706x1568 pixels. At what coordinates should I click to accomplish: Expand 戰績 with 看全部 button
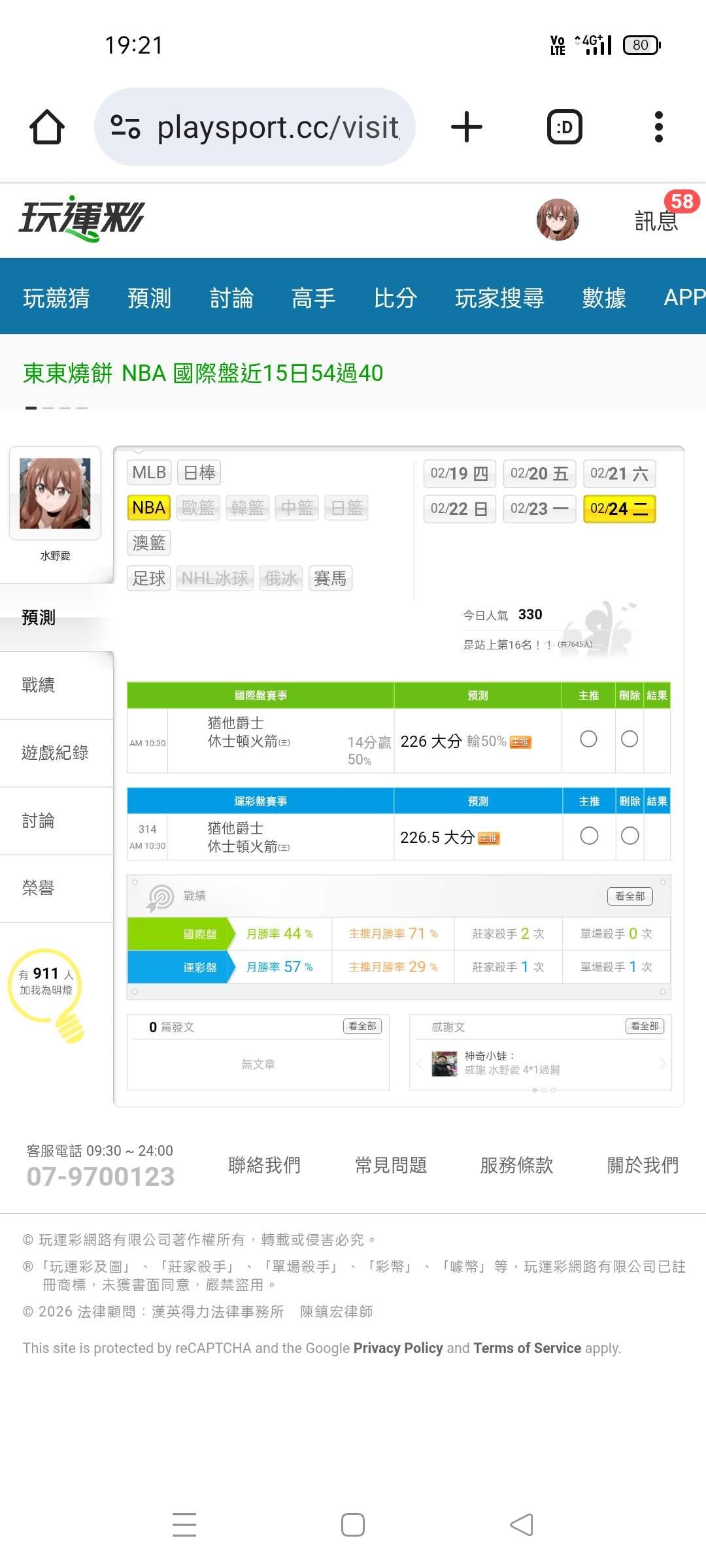point(630,896)
